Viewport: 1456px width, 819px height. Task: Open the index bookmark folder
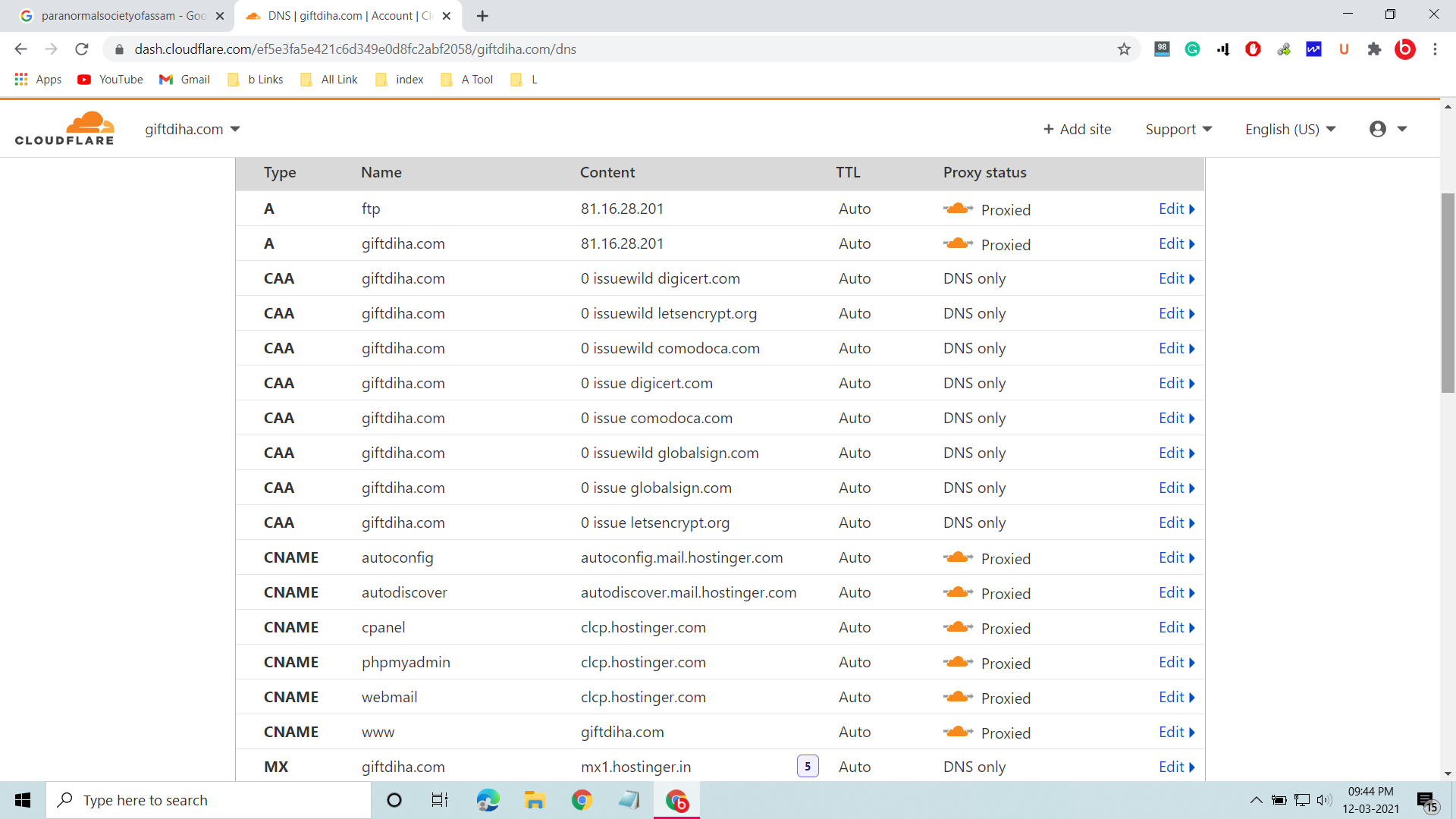pyautogui.click(x=400, y=80)
